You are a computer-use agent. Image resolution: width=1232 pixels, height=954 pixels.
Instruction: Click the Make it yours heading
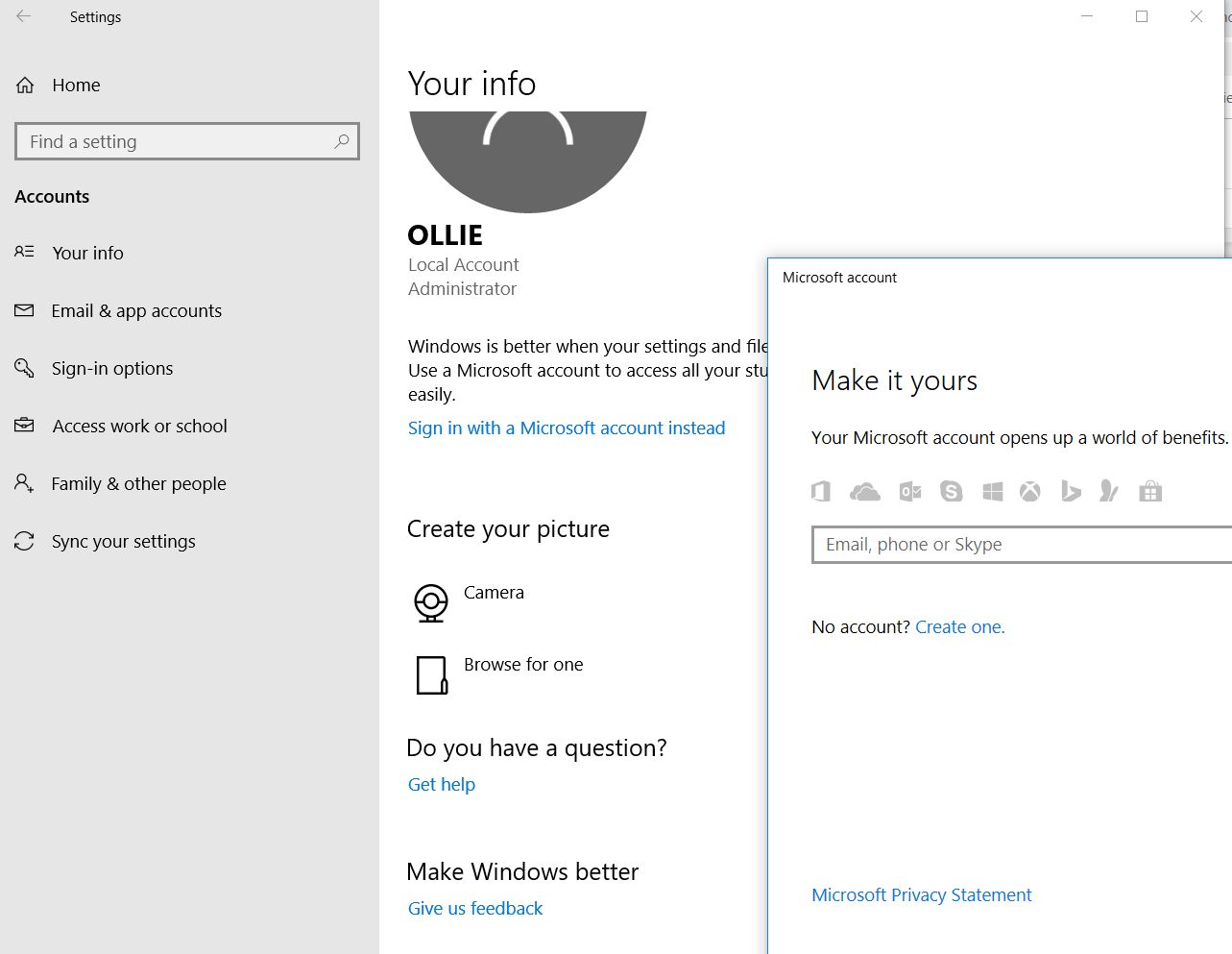click(x=894, y=381)
